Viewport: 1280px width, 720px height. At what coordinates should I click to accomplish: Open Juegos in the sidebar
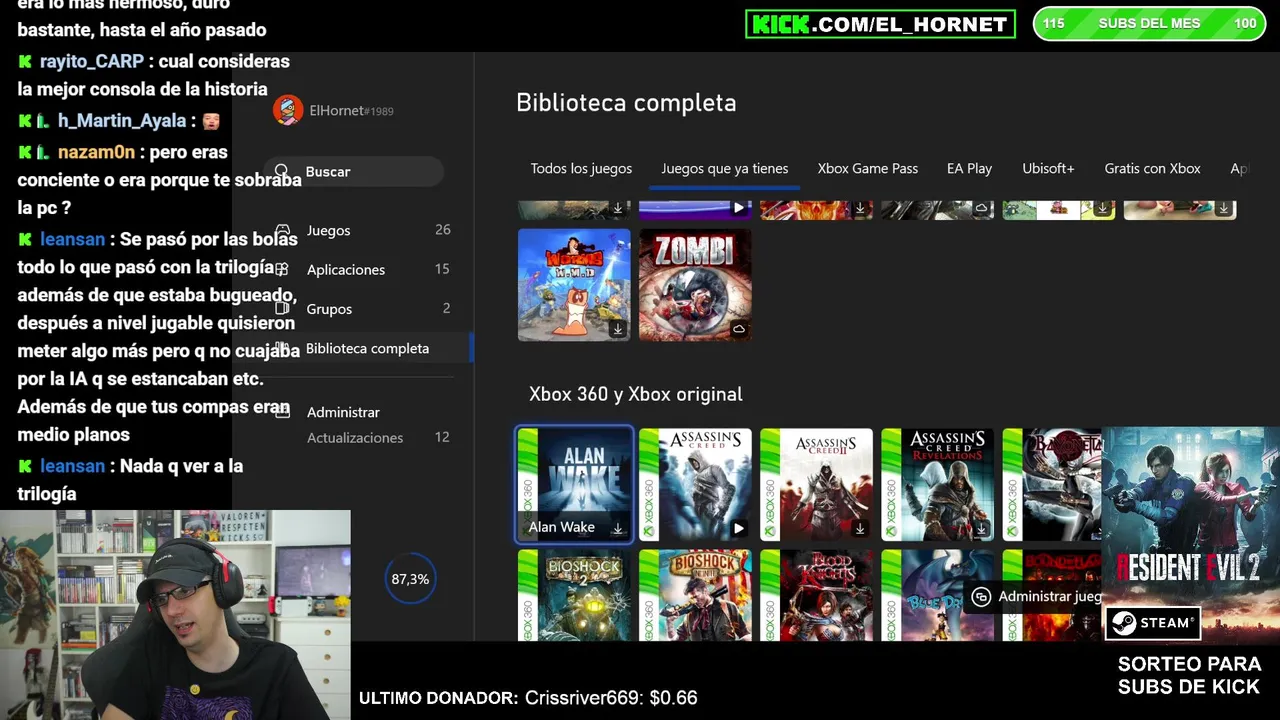(x=362, y=230)
